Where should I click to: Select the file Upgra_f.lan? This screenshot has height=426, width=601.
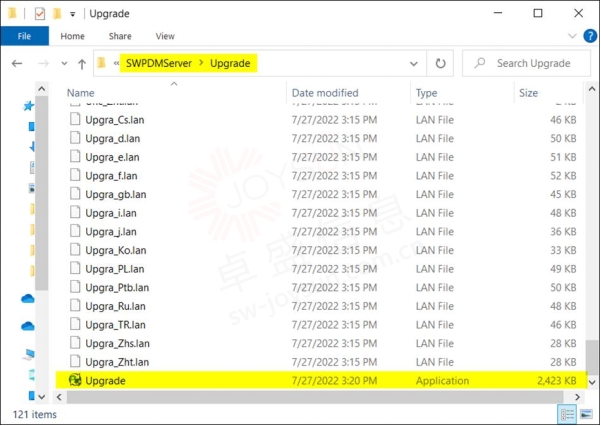(111, 176)
